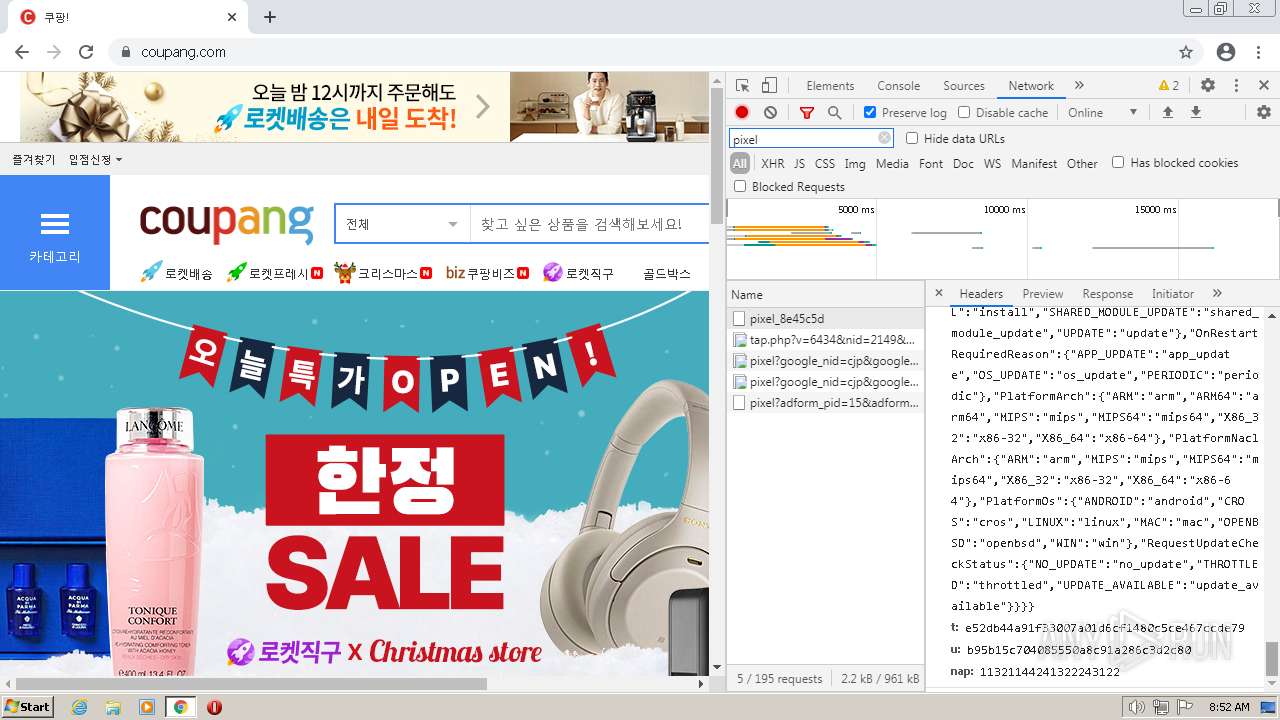Export HAR file with download arrow
The height and width of the screenshot is (720, 1280).
(1195, 112)
